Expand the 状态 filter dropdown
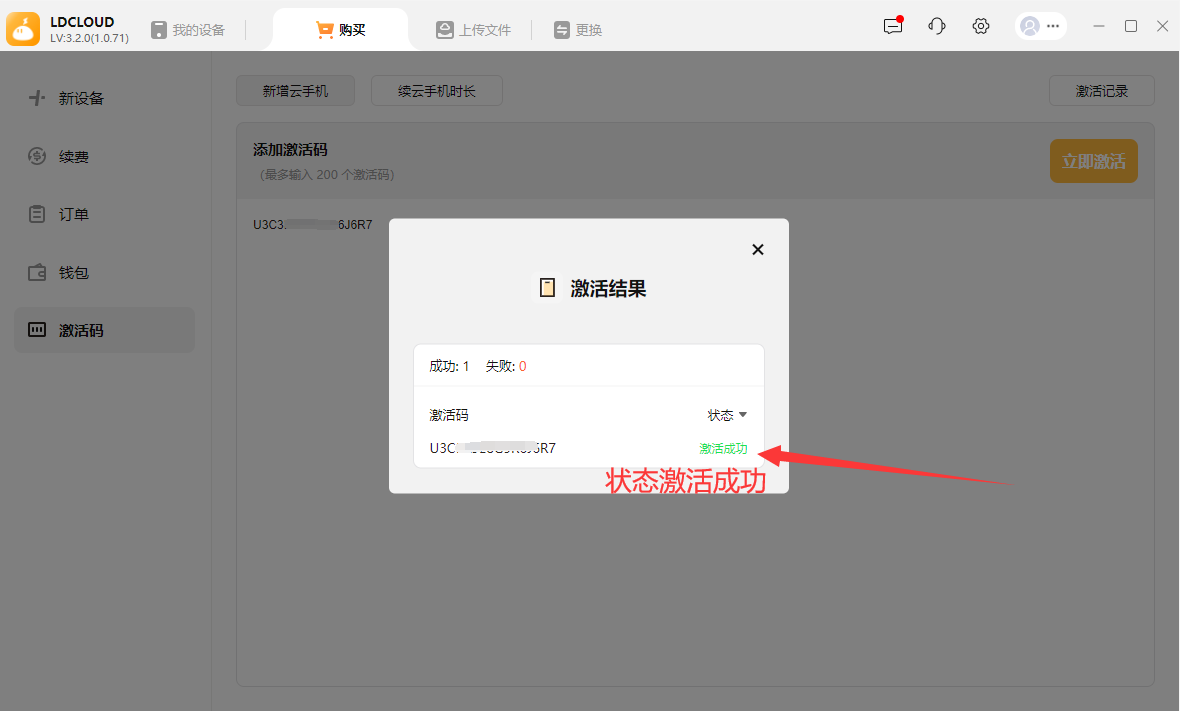Screen dimensions: 1180x711 (x=728, y=415)
